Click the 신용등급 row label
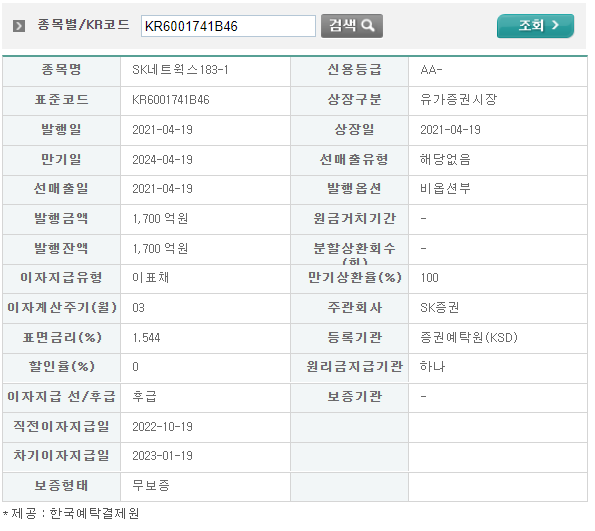This screenshot has width=595, height=531. coord(354,70)
